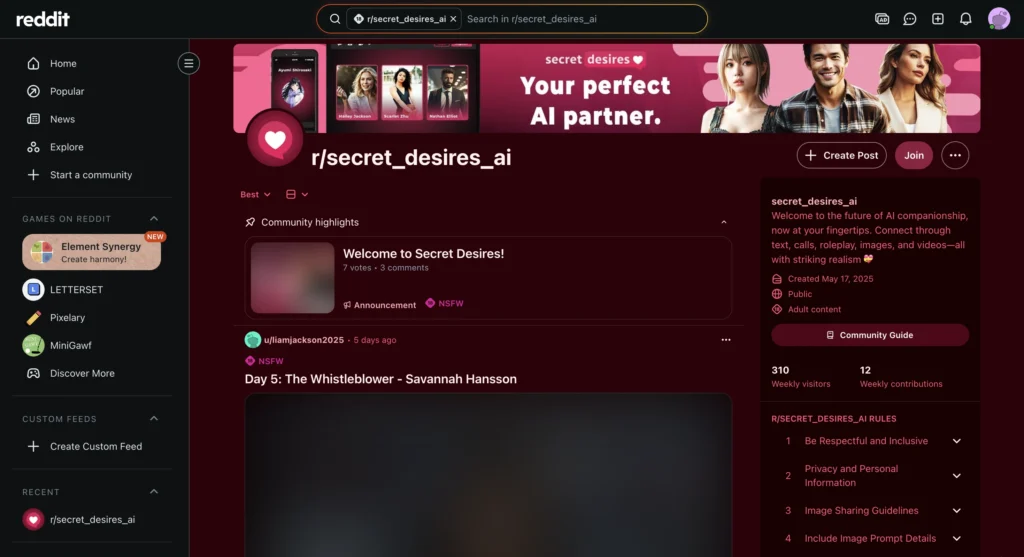Click the create post plus icon in header

pos(938,19)
